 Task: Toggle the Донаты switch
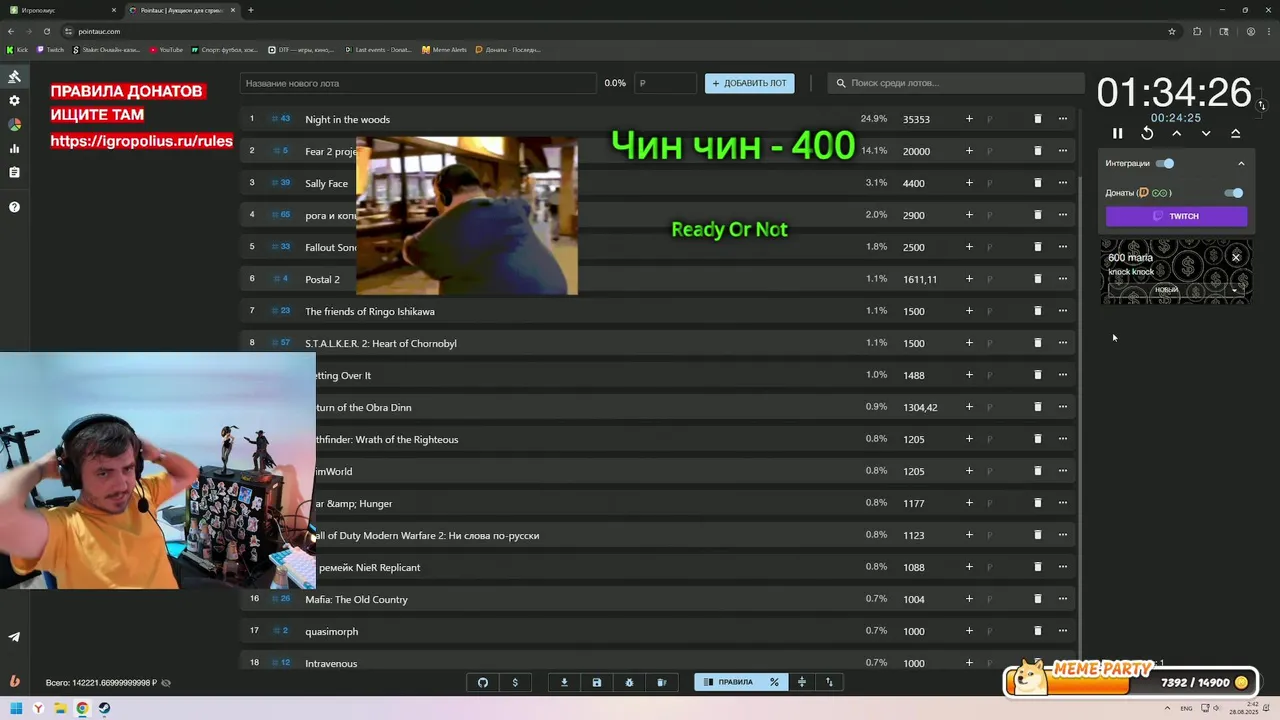1234,193
